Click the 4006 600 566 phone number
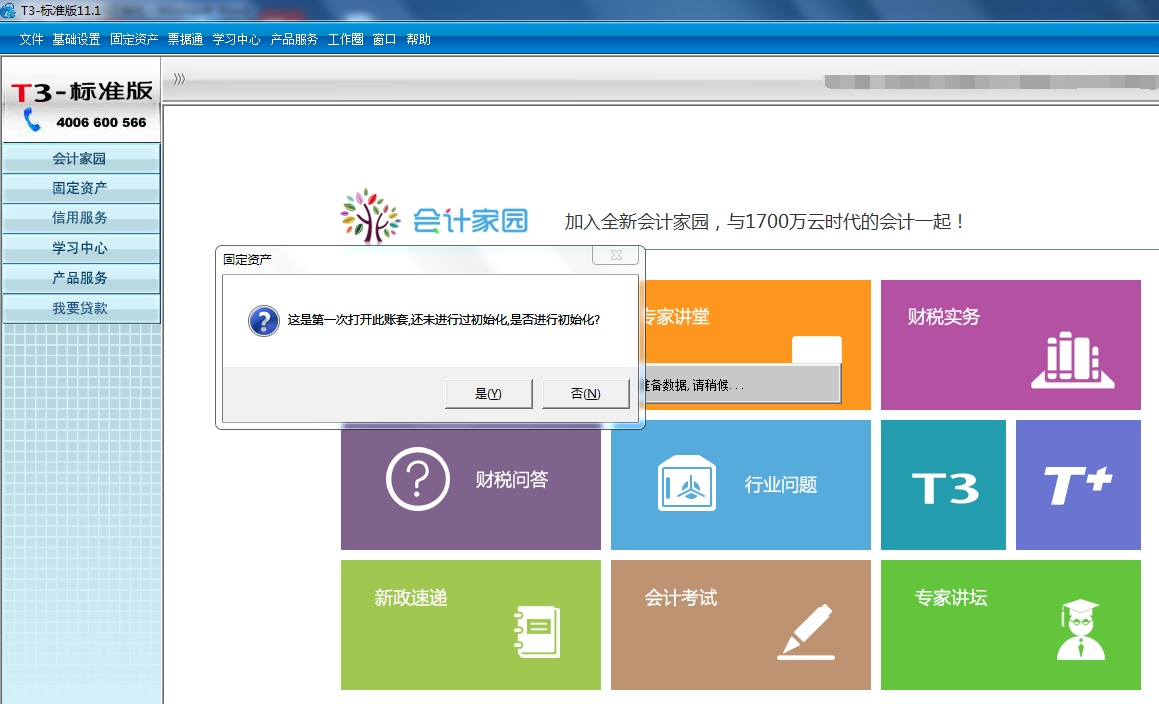This screenshot has width=1159, height=704. [101, 123]
